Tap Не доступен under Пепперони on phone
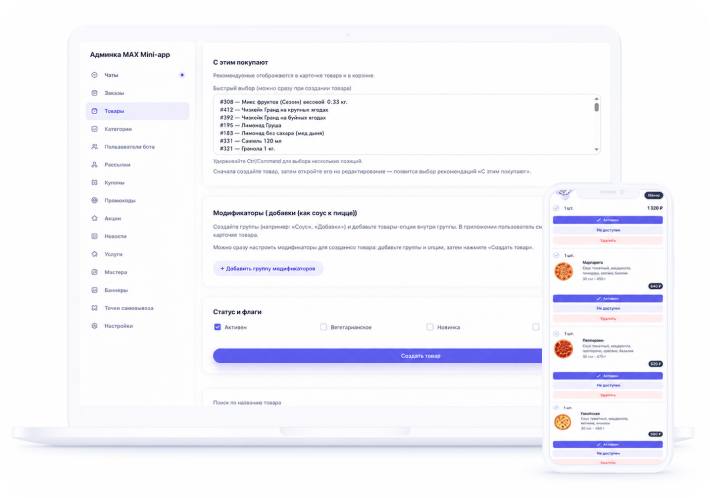This screenshot has height=498, width=710. [608, 385]
